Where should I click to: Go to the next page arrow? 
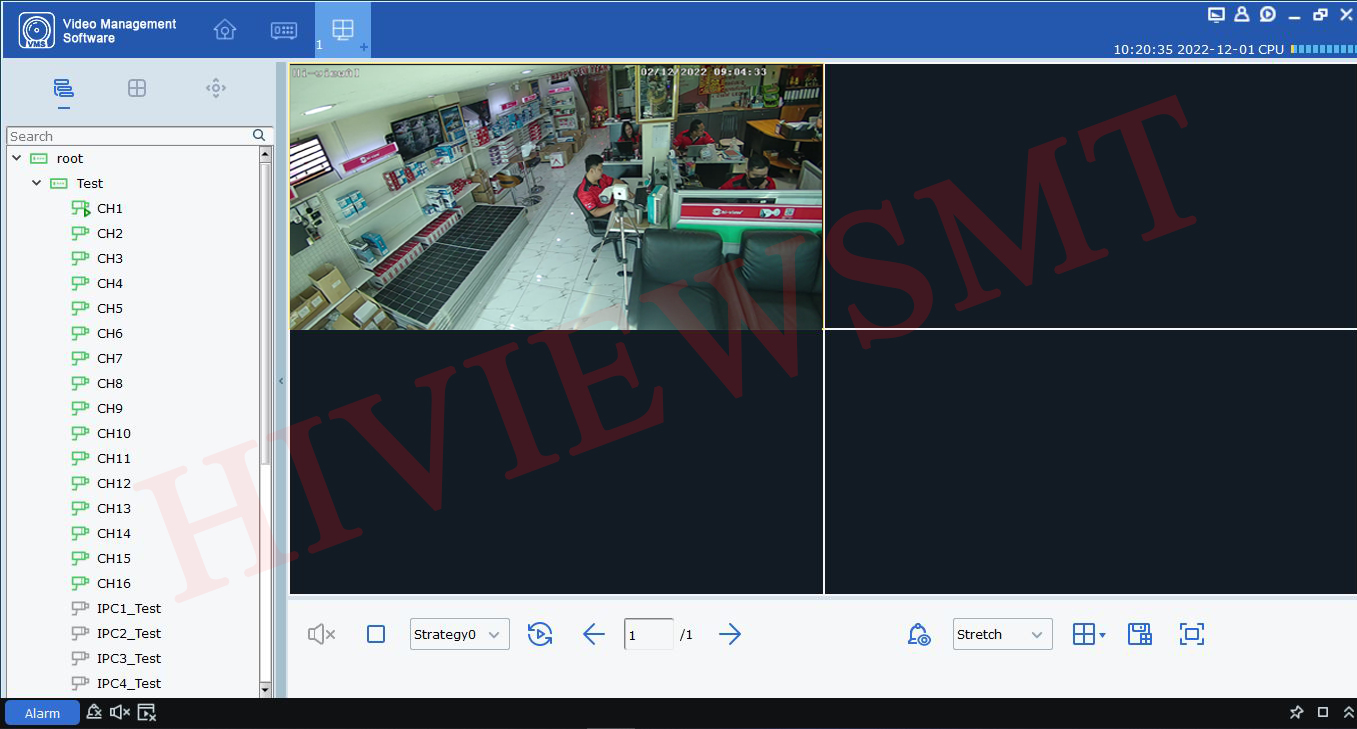[730, 634]
